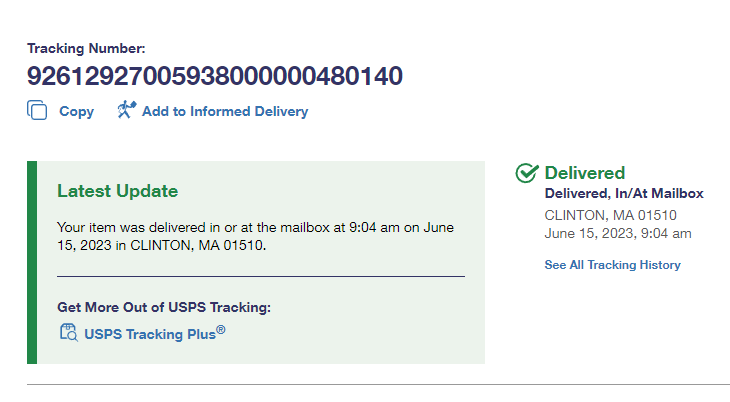Click the Informed Delivery running-mail icon
730x402 pixels.
coord(126,111)
